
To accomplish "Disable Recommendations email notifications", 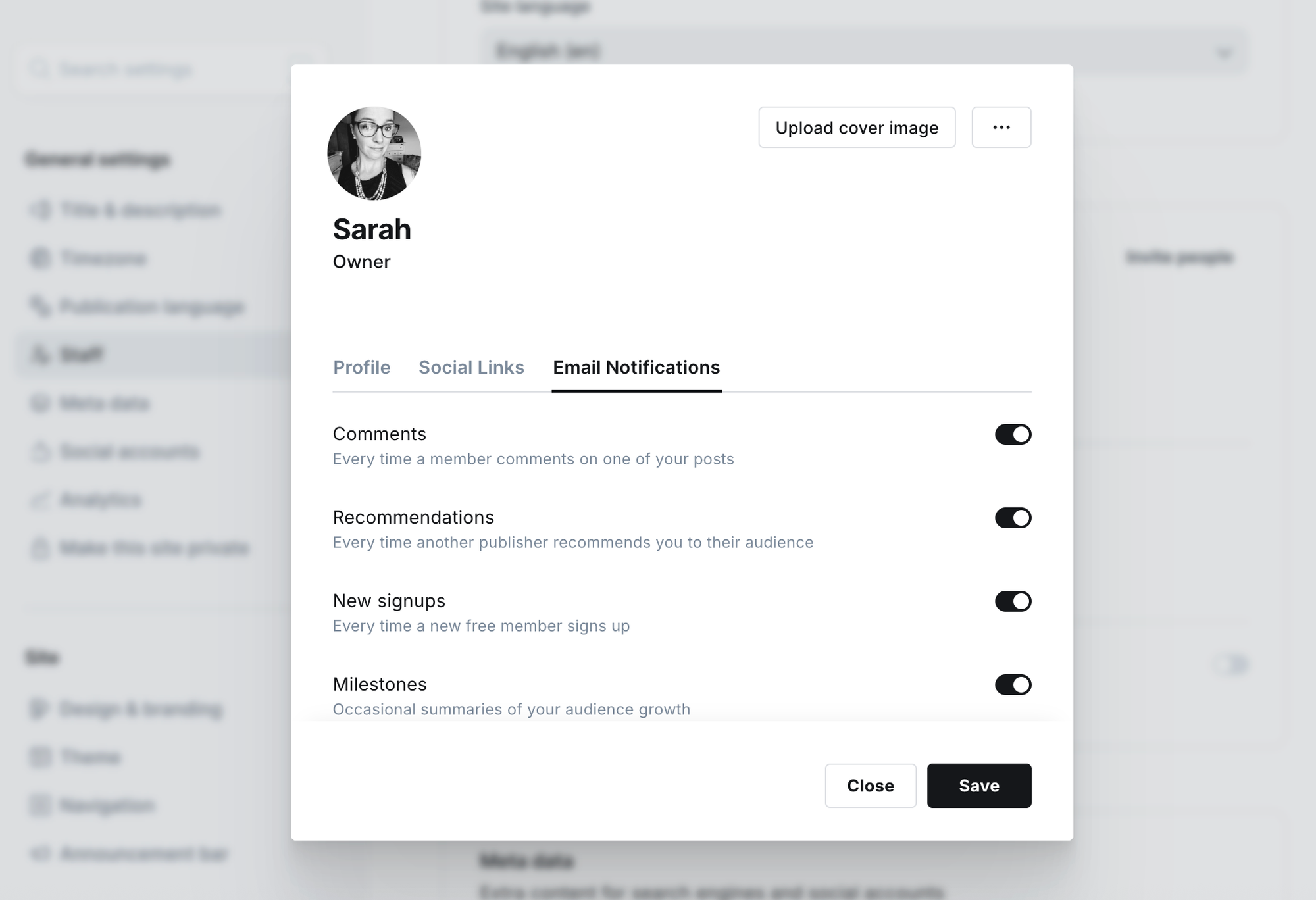I will point(1013,518).
